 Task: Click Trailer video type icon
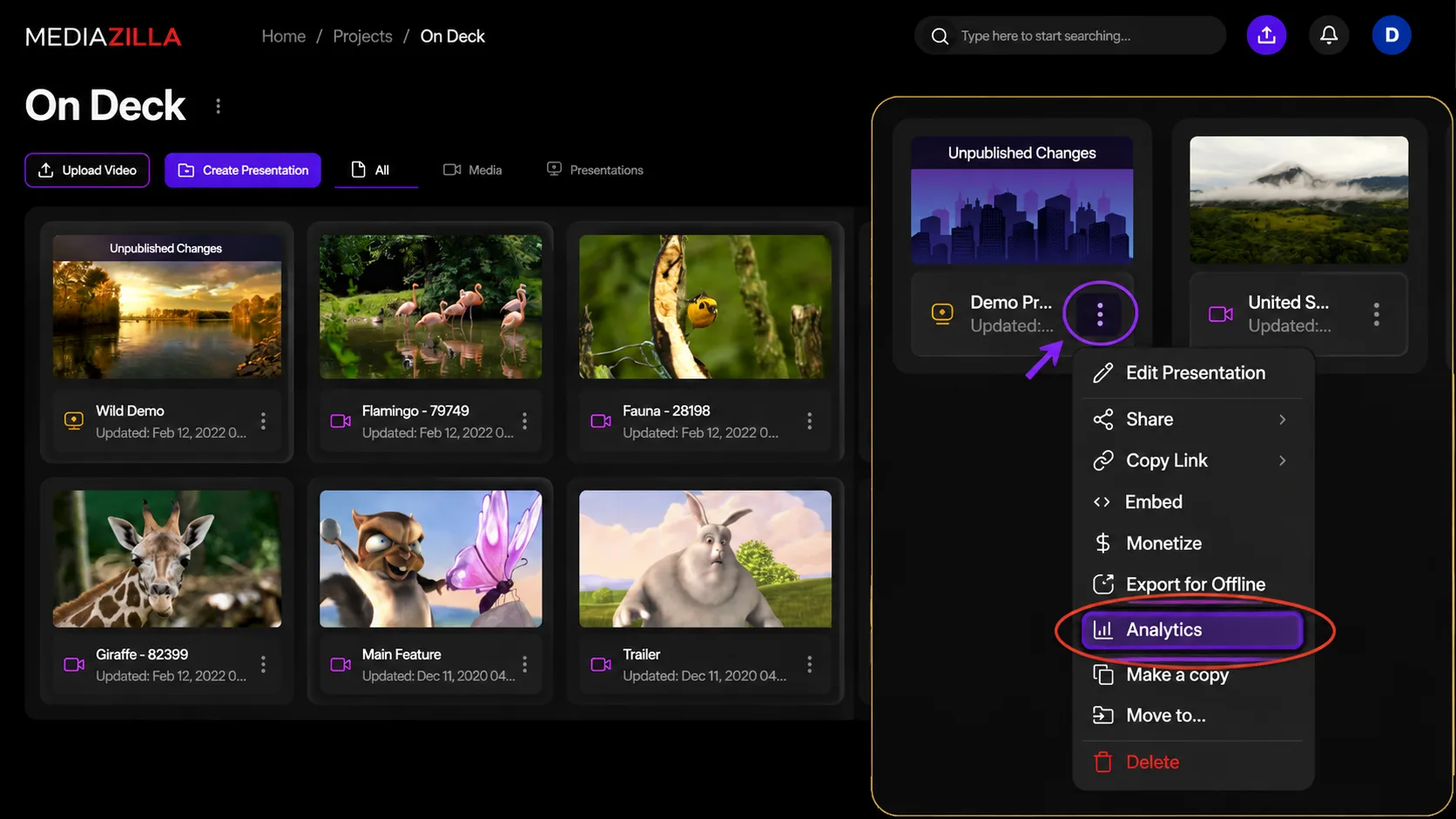[x=601, y=665]
